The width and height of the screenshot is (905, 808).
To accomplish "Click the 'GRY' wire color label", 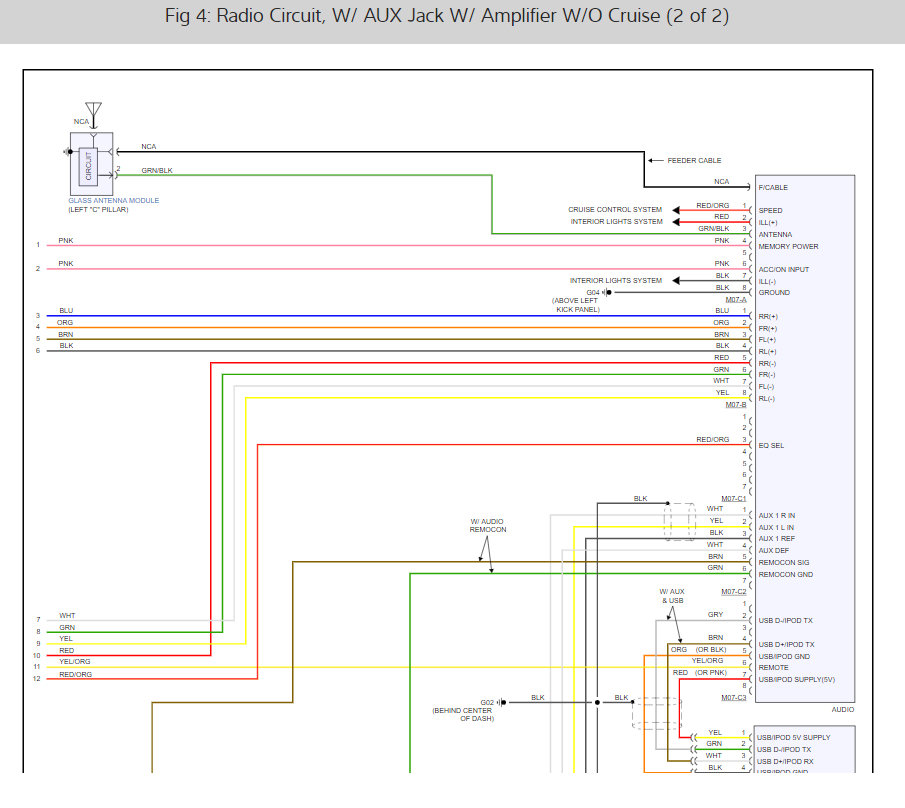I will coord(716,615).
